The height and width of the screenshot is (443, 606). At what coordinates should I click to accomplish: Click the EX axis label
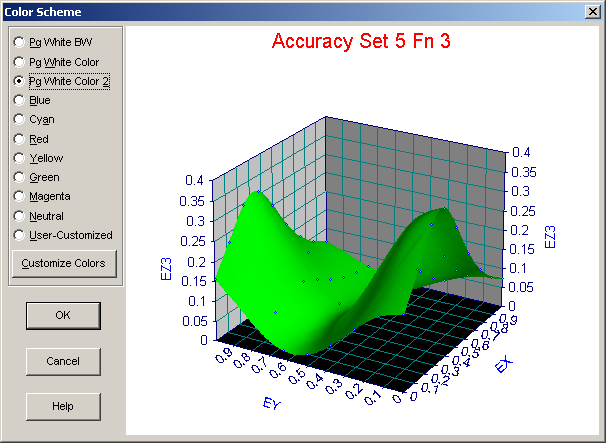tap(504, 365)
